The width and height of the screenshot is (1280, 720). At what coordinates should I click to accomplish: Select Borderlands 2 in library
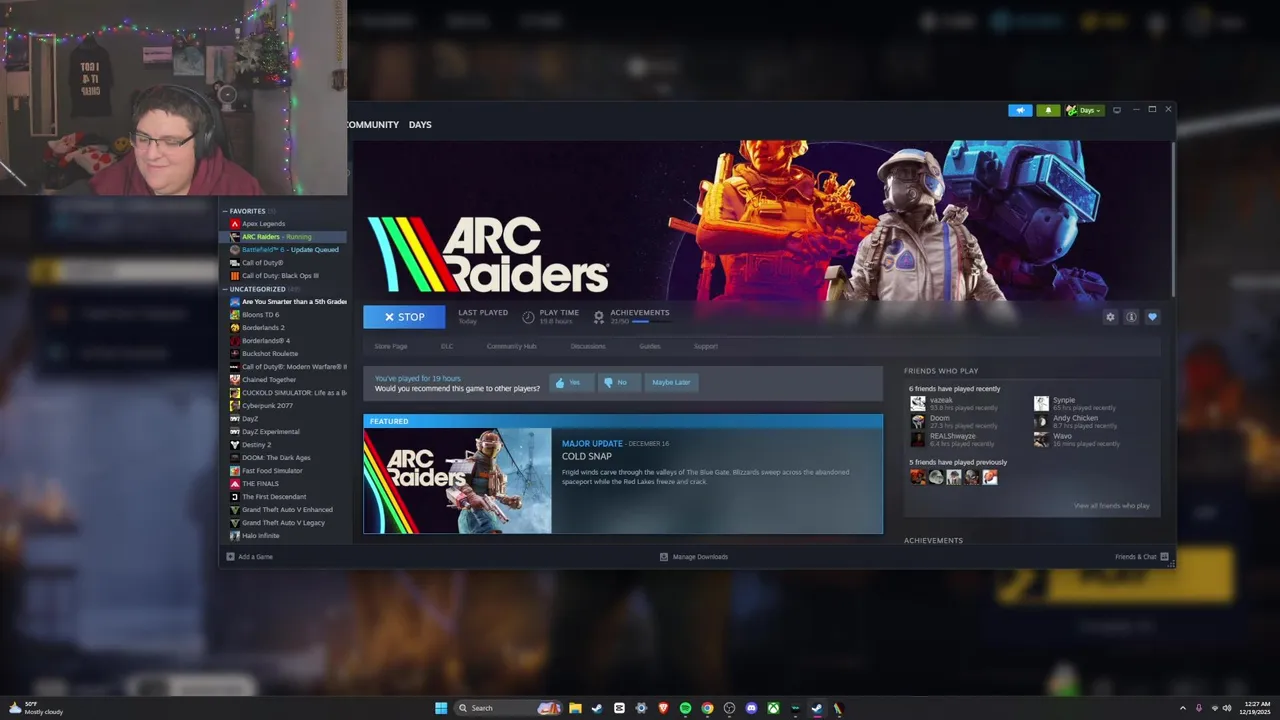coord(283,328)
